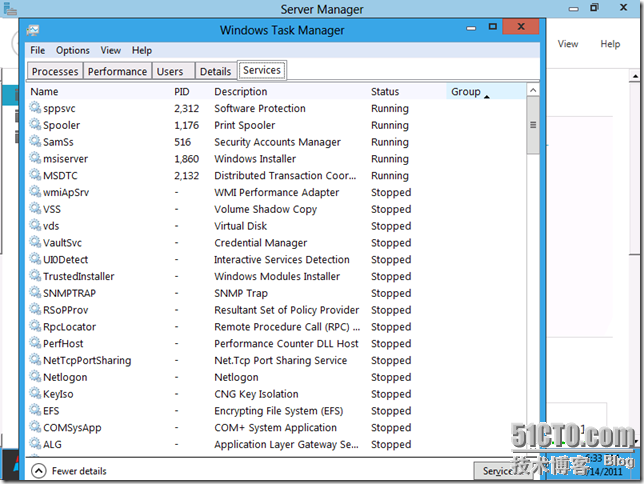This screenshot has width=644, height=484.
Task: Select the Services tab
Action: click(262, 70)
